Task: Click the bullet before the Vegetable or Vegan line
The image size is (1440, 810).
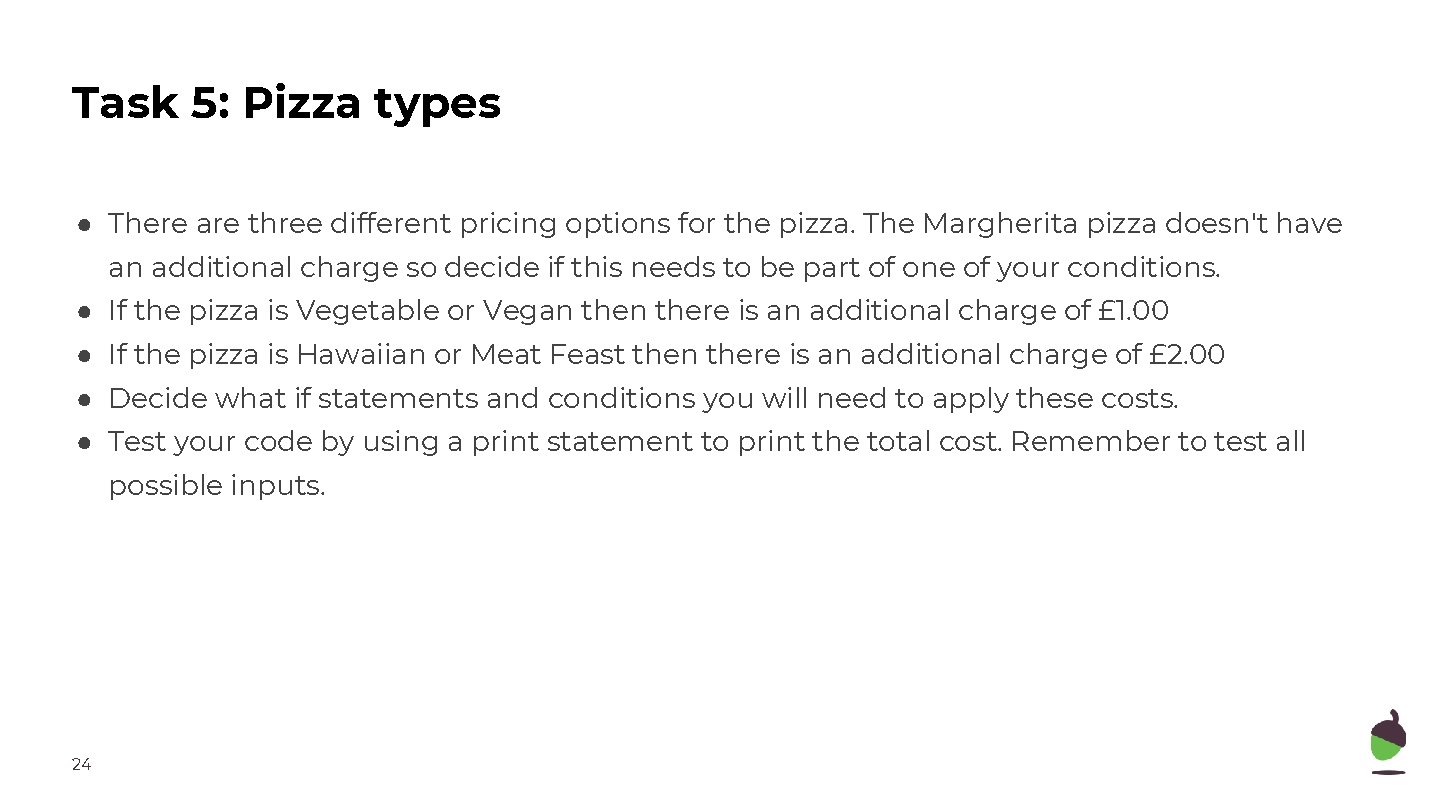Action: click(86, 312)
